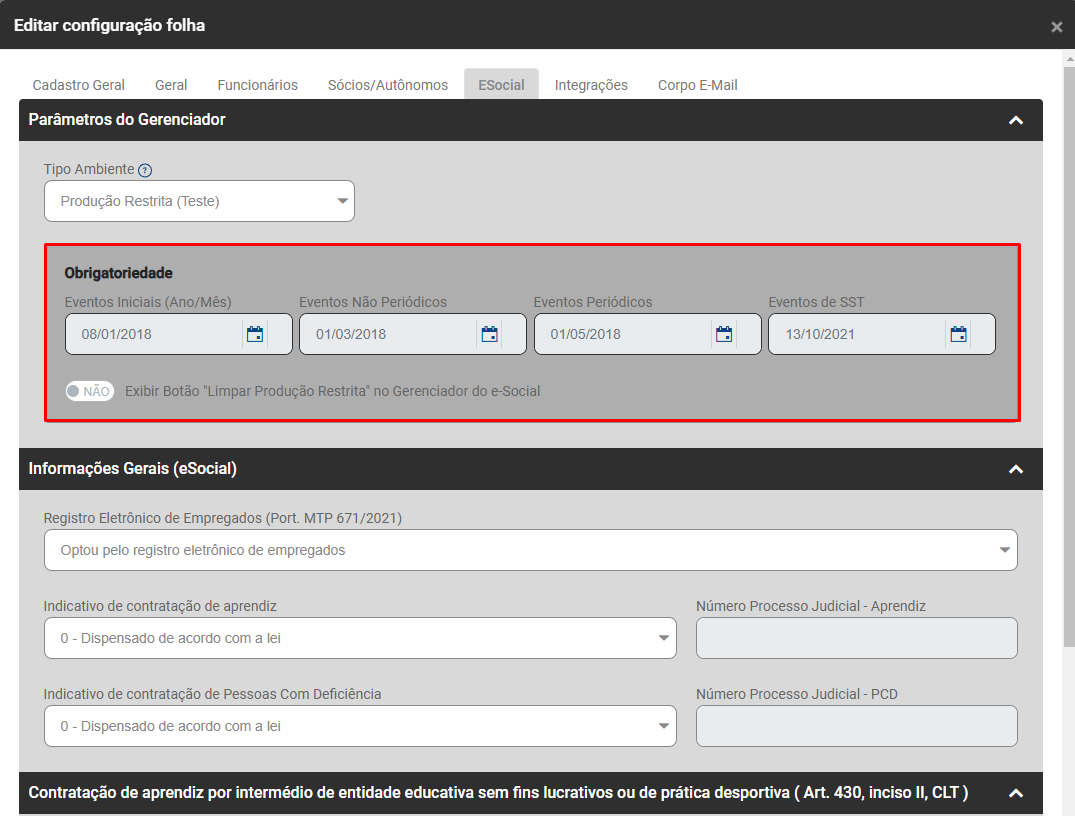Viewport: 1075px width, 816px height.
Task: Open the Integrações tab
Action: tap(591, 85)
